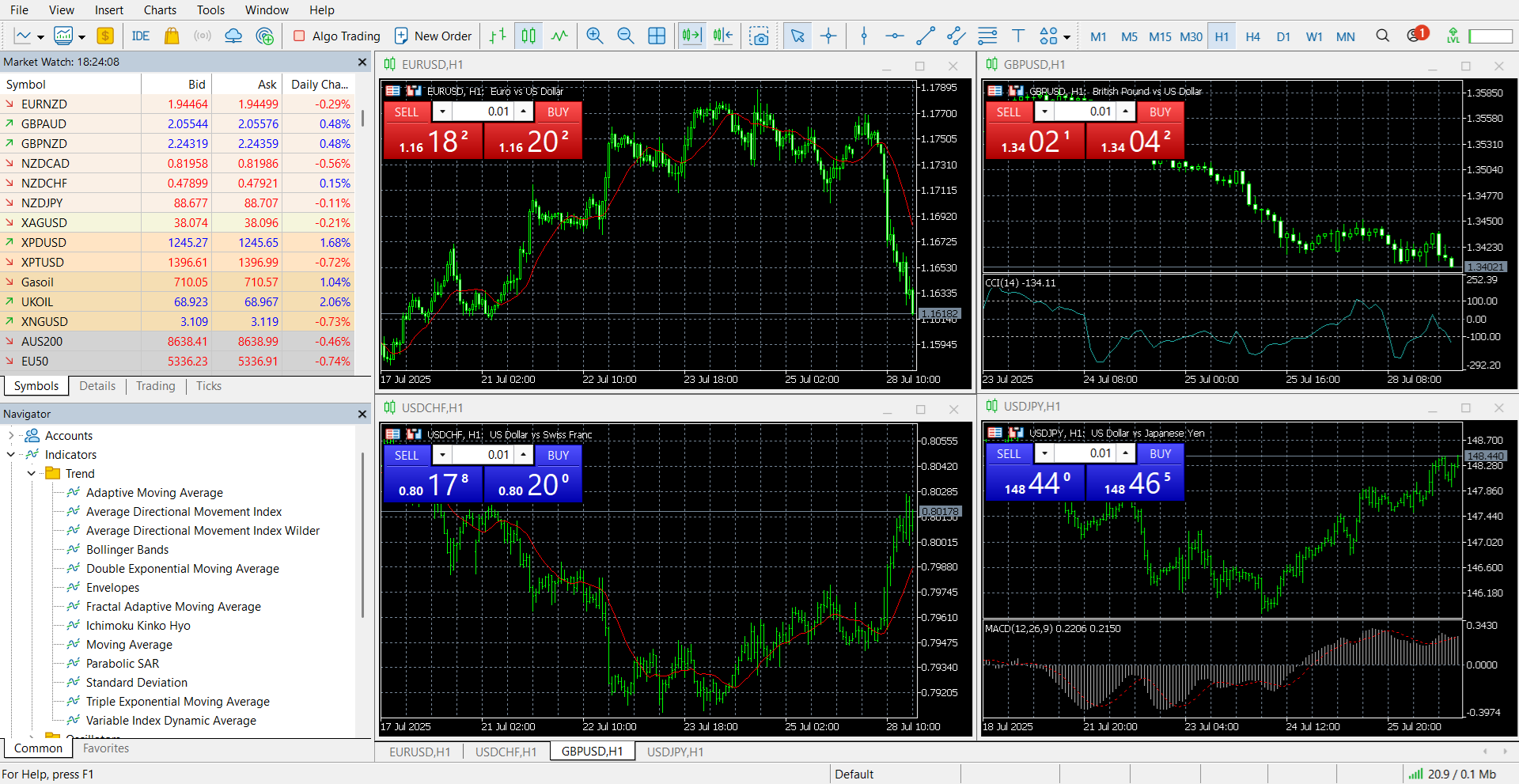Toggle Algo Trading on
The width and height of the screenshot is (1519, 784).
337,36
